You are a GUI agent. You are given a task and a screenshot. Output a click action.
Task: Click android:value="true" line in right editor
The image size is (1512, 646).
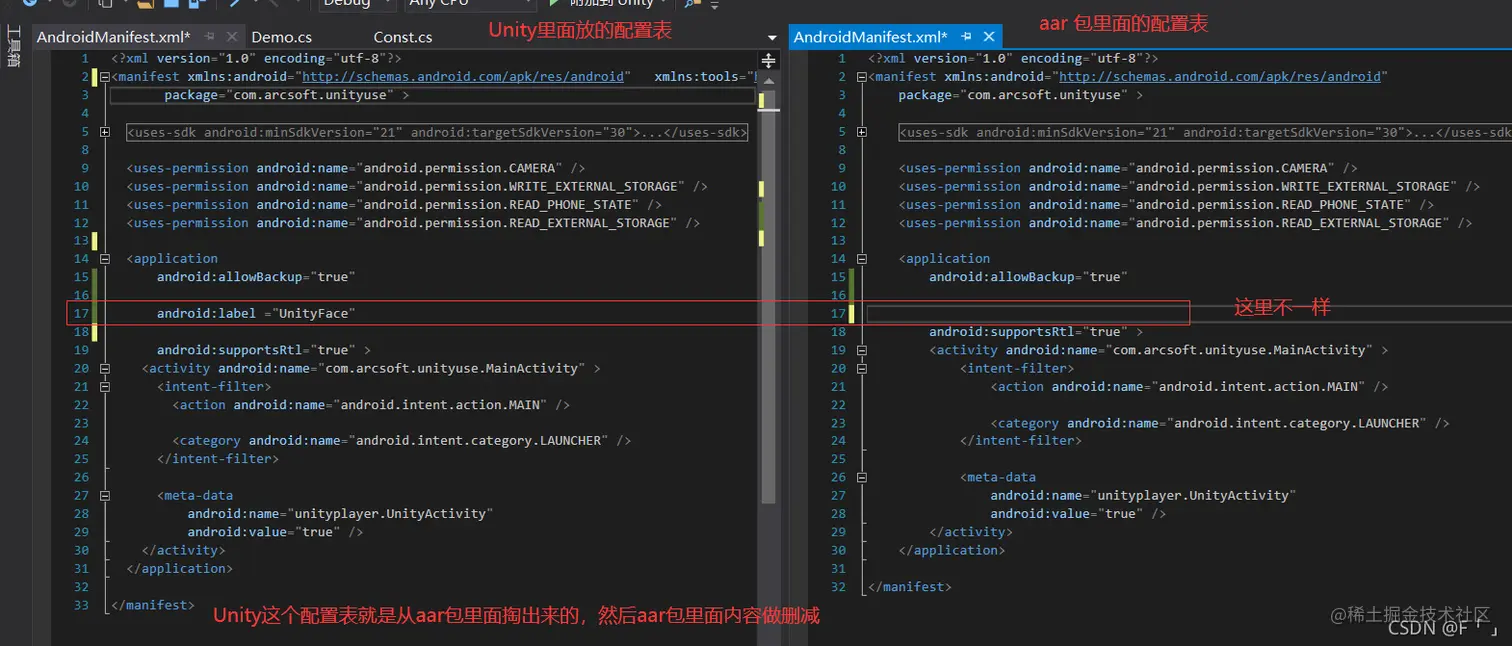(1078, 513)
